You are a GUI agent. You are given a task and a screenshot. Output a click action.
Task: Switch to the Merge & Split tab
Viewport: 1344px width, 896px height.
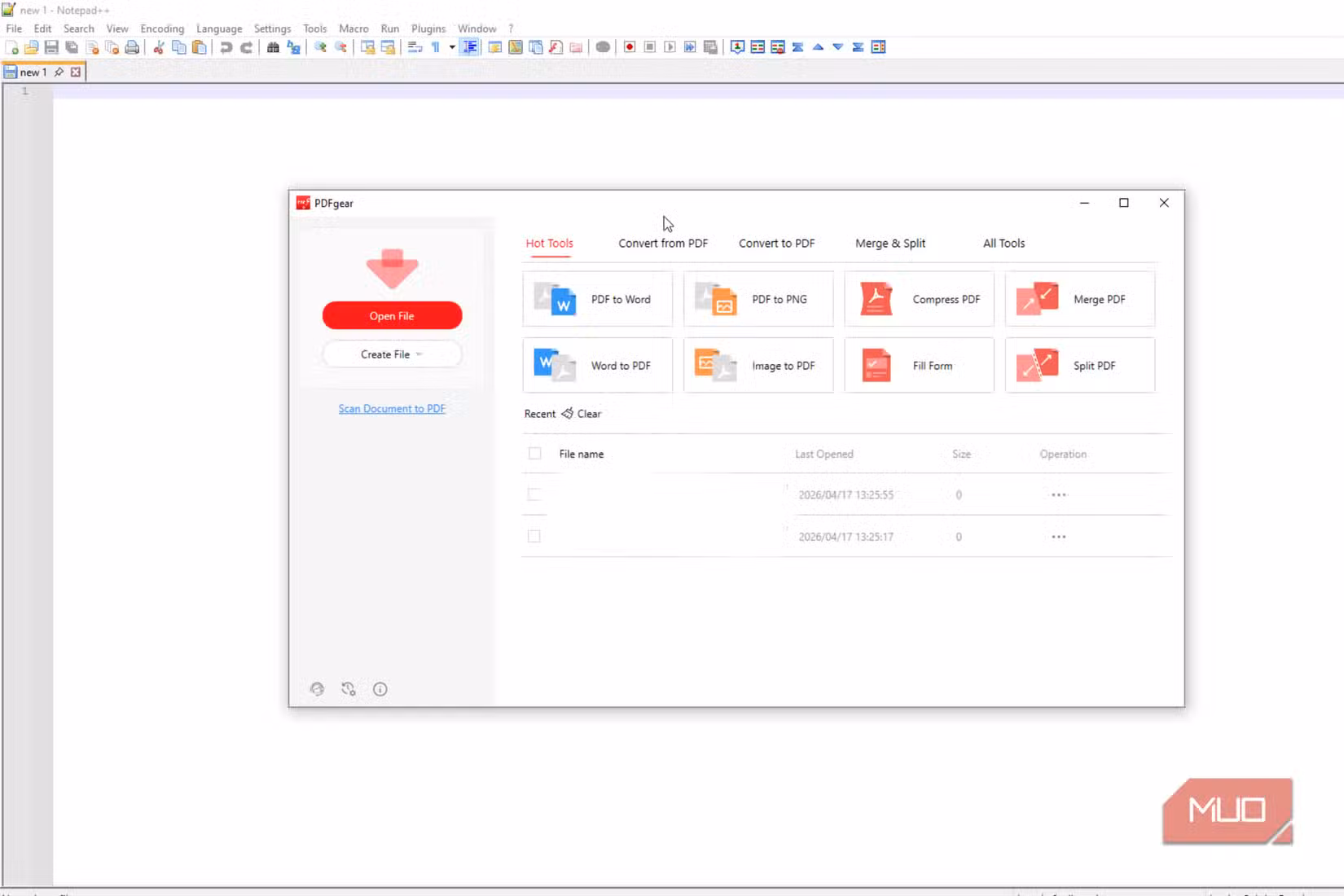click(890, 244)
